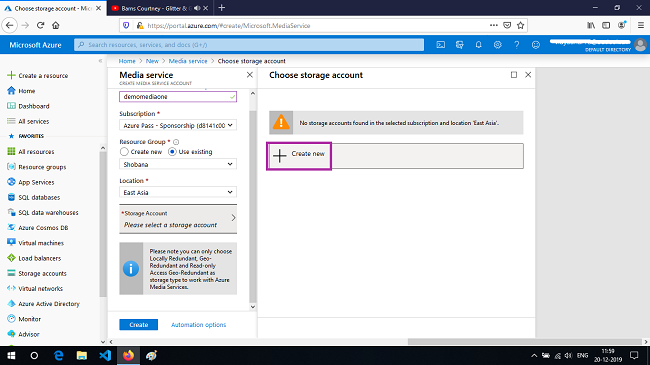Open the Shobana resource group dropdown

[178, 164]
